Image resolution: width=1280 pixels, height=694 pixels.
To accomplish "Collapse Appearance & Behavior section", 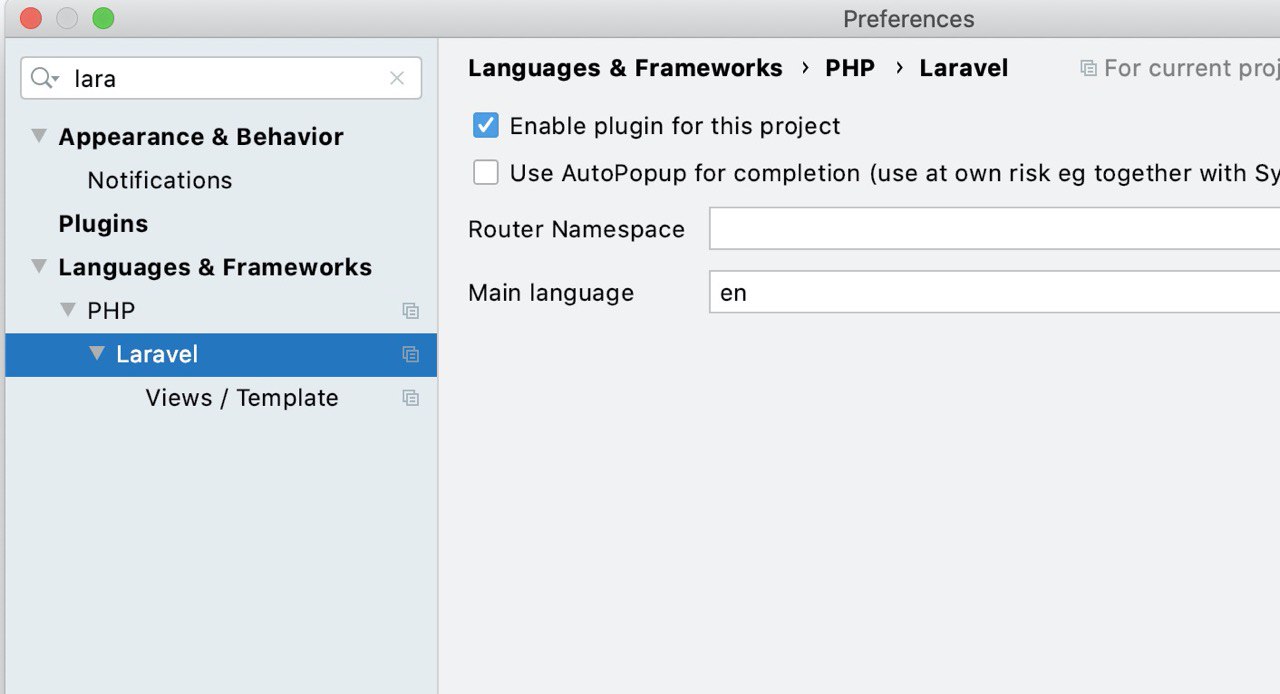I will (39, 136).
